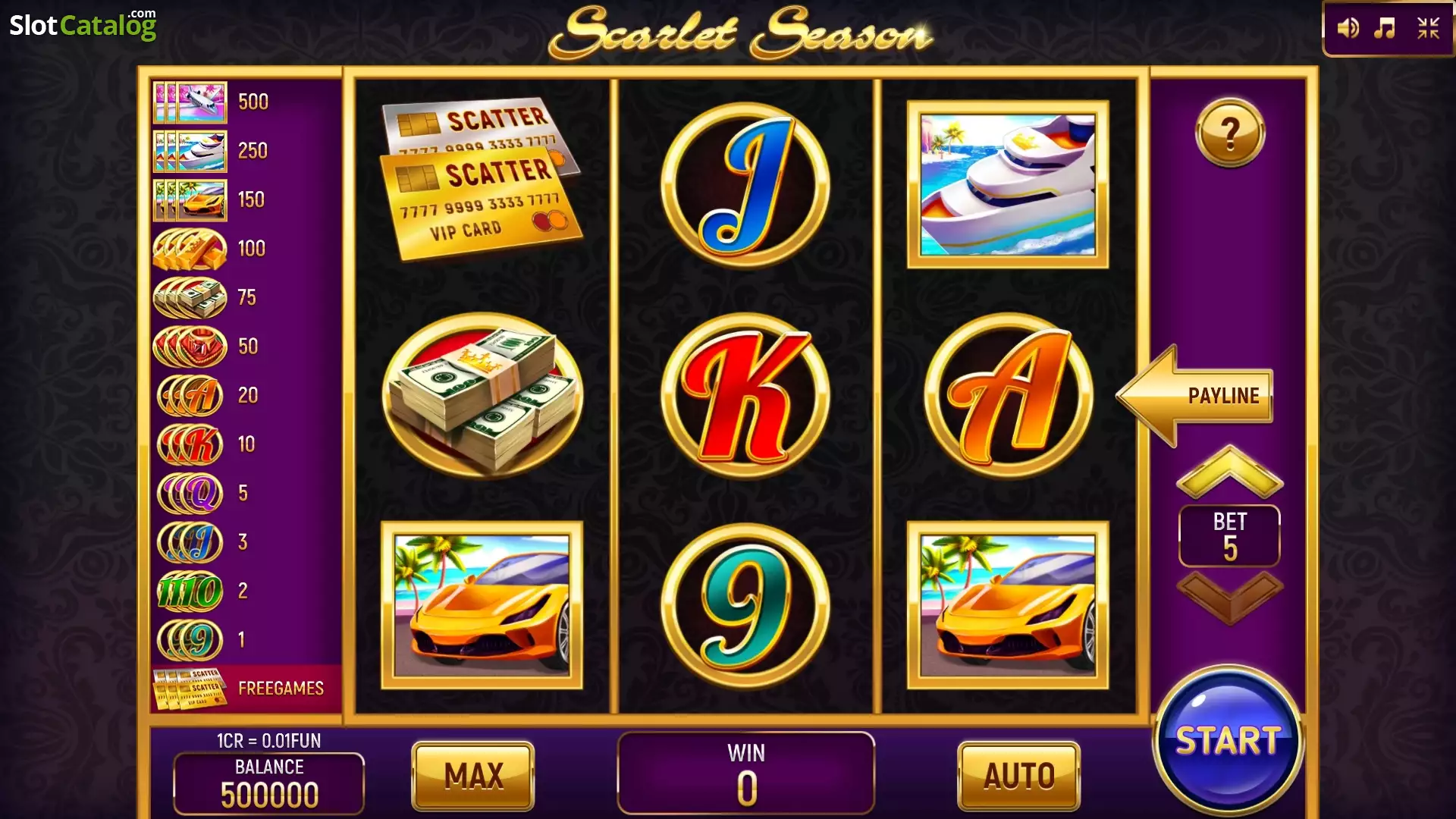Click the blue START spin button

click(x=1228, y=740)
